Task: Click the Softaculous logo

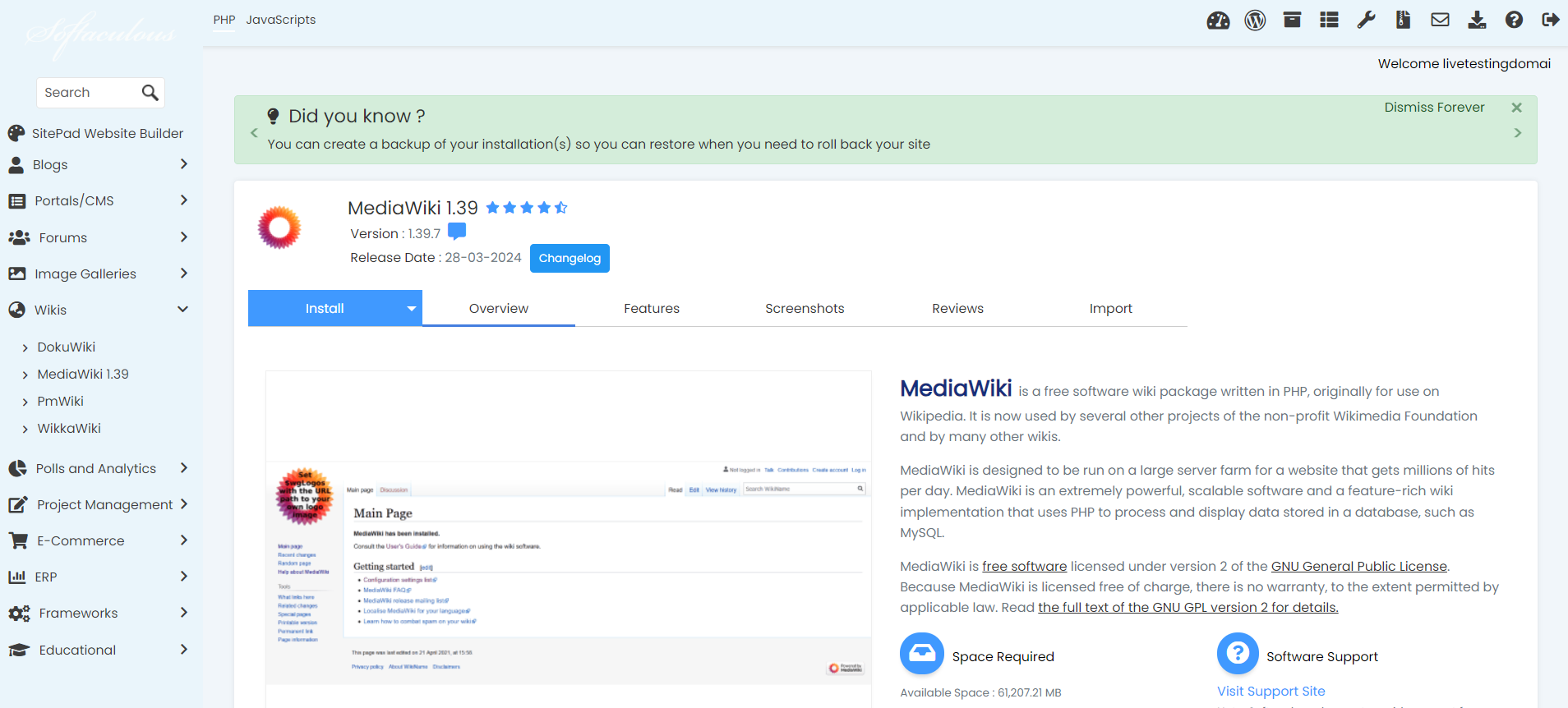Action: pos(100,34)
